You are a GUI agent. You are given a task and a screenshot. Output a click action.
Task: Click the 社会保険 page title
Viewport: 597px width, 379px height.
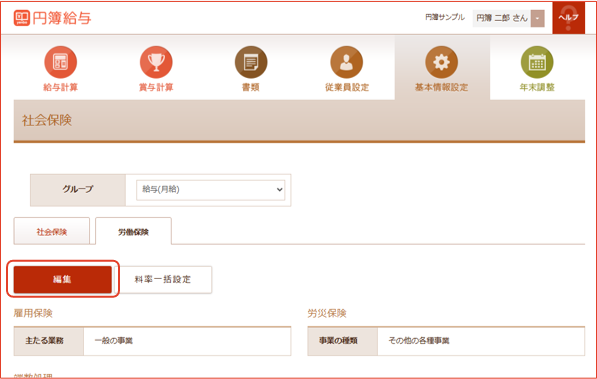(47, 120)
